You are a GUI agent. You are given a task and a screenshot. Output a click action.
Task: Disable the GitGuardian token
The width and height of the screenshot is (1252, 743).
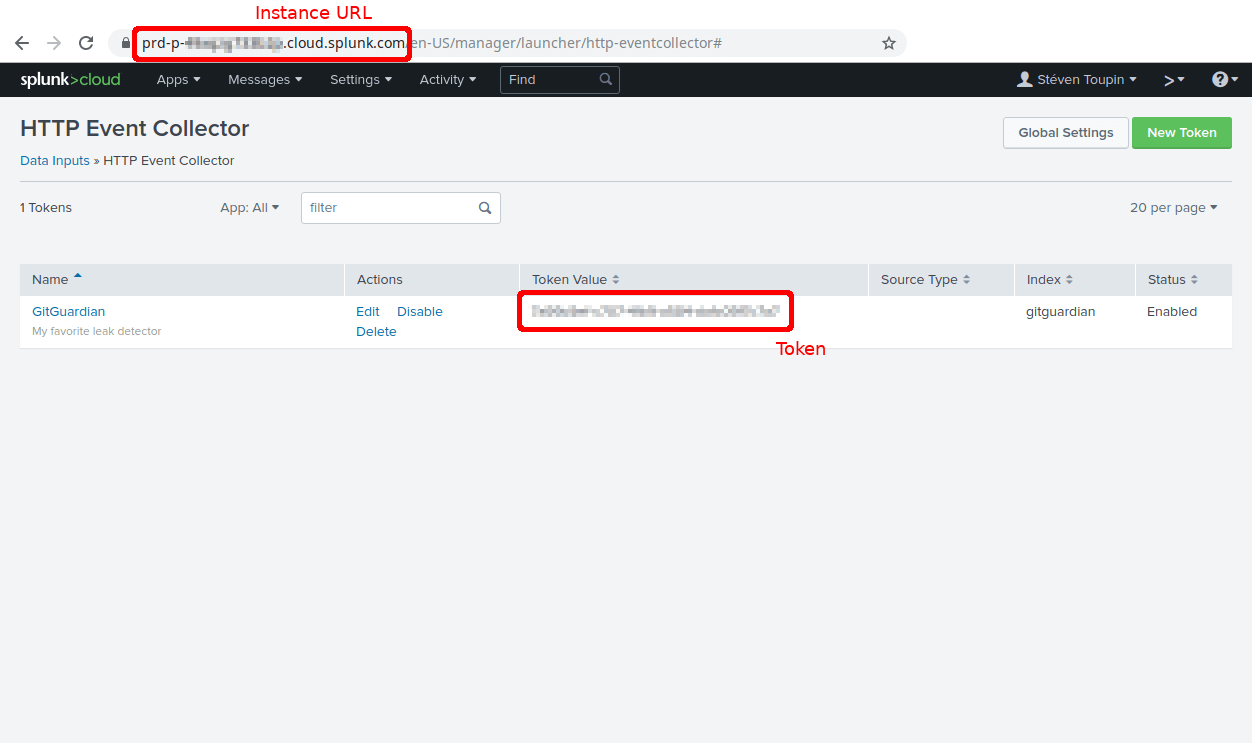(420, 312)
